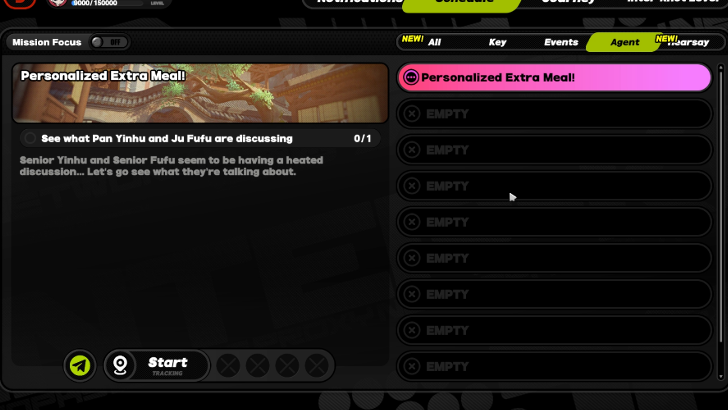The height and width of the screenshot is (410, 728).
Task: Click the first crossed-out reward slot
Action: (228, 366)
